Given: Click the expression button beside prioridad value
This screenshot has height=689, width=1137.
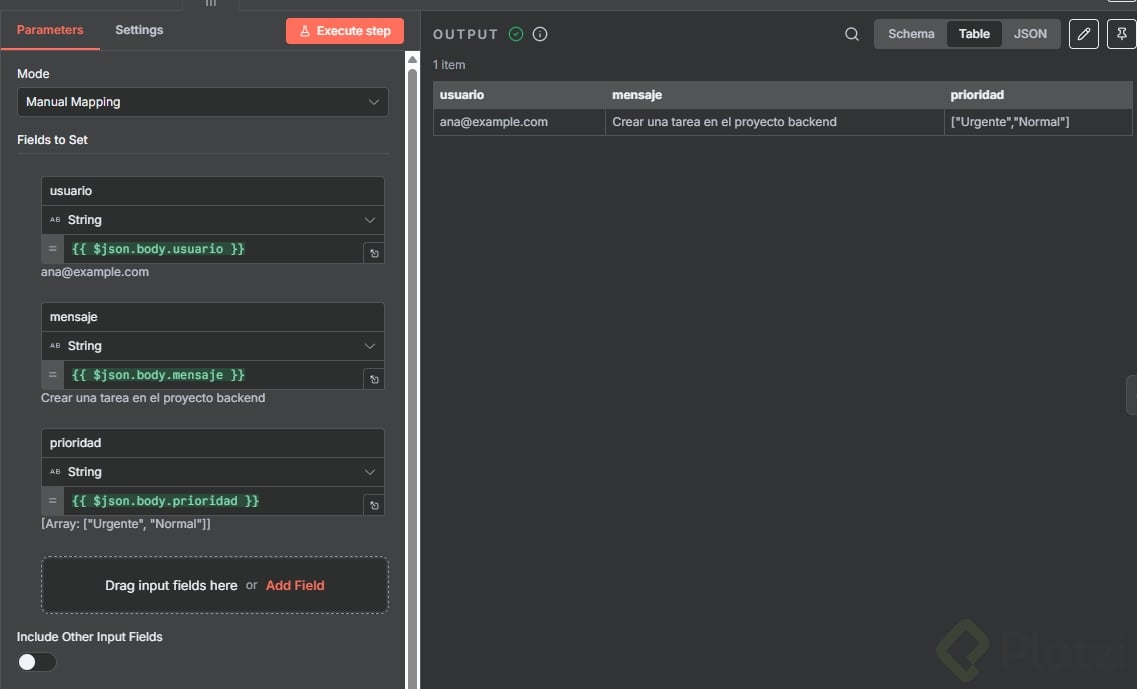Looking at the screenshot, I should (374, 506).
